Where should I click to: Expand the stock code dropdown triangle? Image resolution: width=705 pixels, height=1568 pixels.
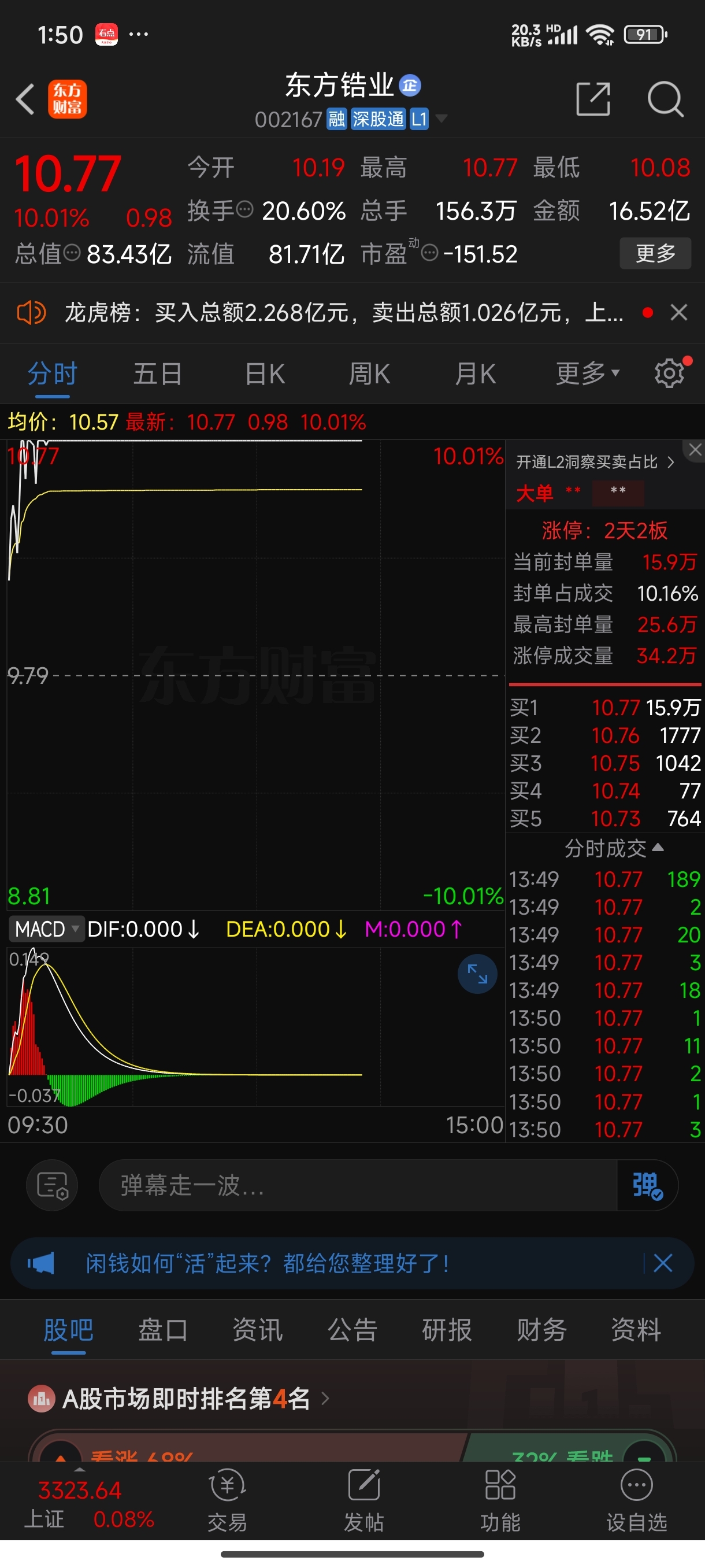coord(441,118)
